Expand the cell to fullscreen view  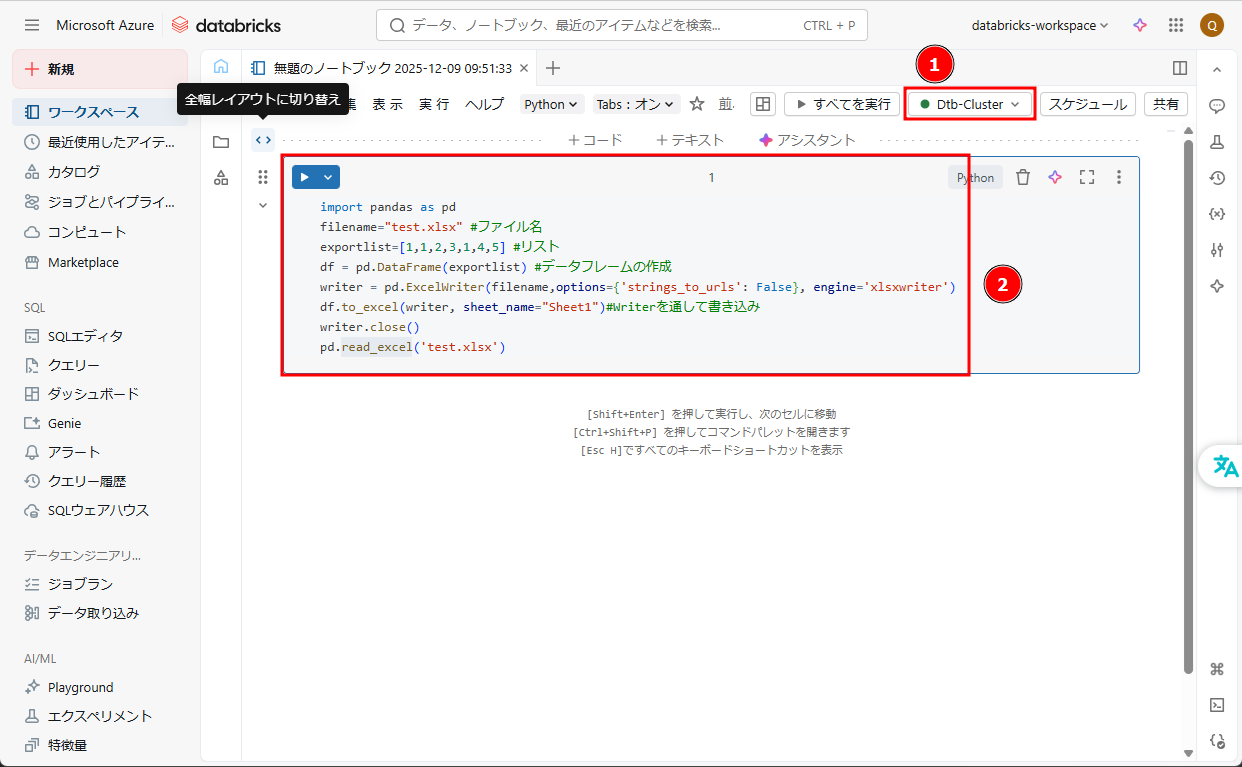click(x=1087, y=177)
